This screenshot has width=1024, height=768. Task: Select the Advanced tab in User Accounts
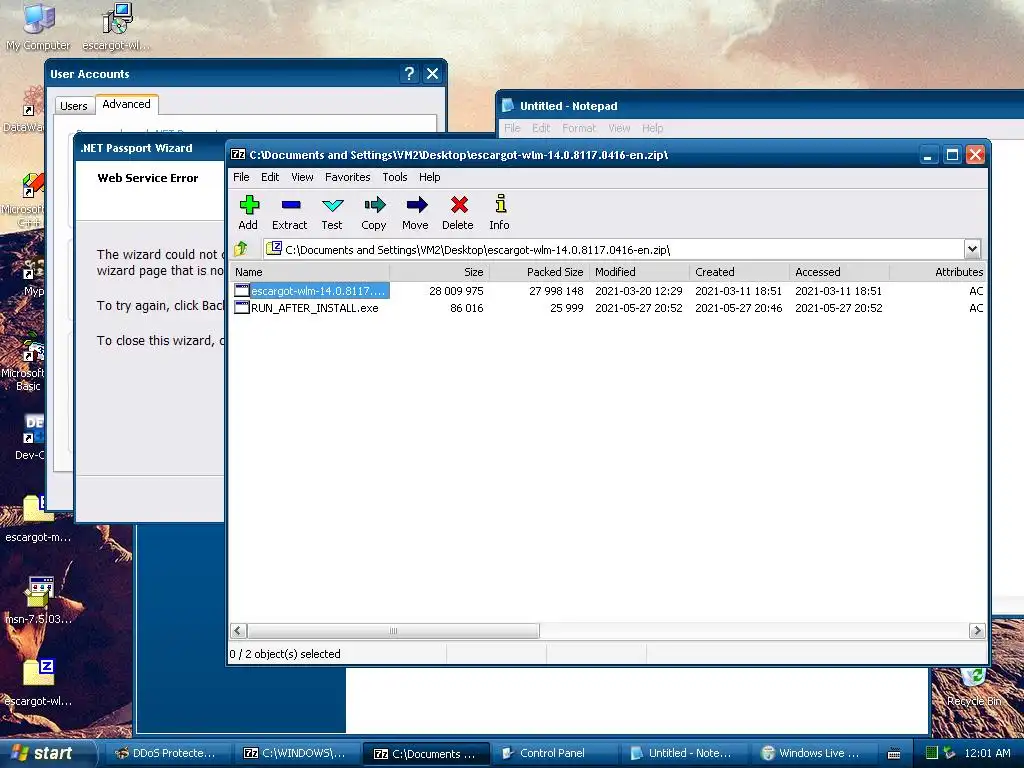[127, 104]
